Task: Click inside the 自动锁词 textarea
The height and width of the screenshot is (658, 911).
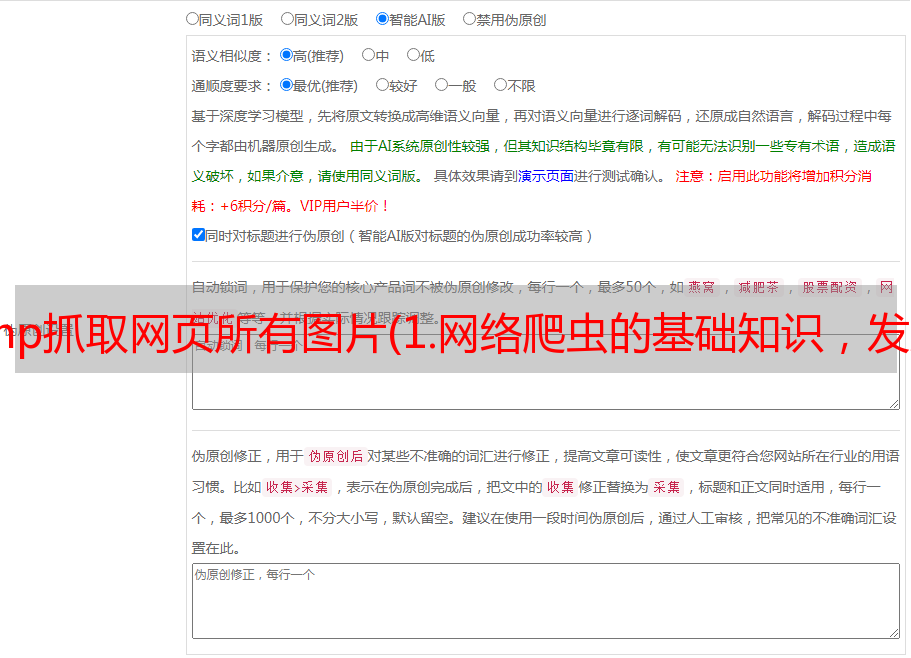Action: [546, 372]
